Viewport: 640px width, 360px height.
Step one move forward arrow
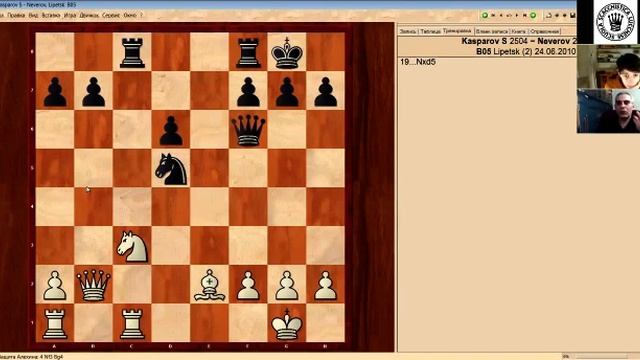(517, 16)
